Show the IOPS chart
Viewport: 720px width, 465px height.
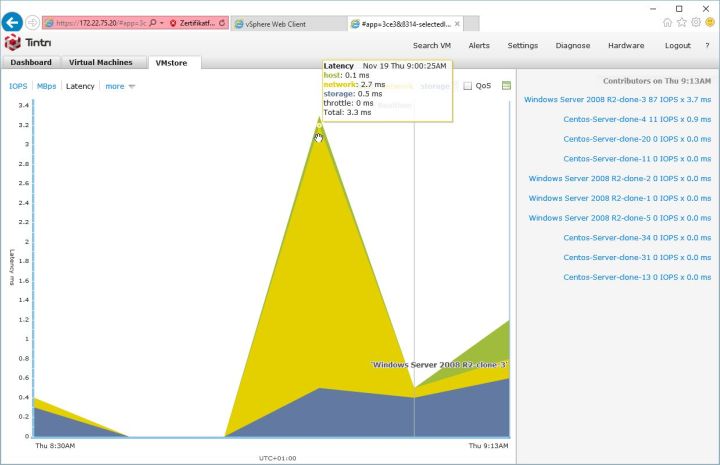click(x=18, y=86)
